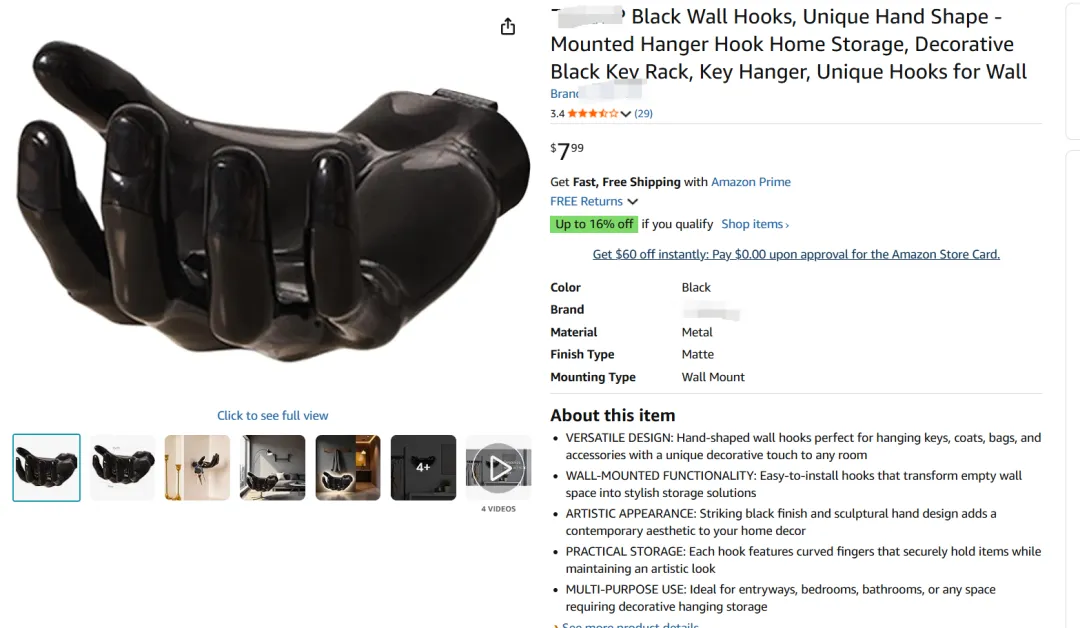This screenshot has height=628, width=1080.
Task: Expand the star rating dropdown chevron
Action: pyautogui.click(x=625, y=114)
